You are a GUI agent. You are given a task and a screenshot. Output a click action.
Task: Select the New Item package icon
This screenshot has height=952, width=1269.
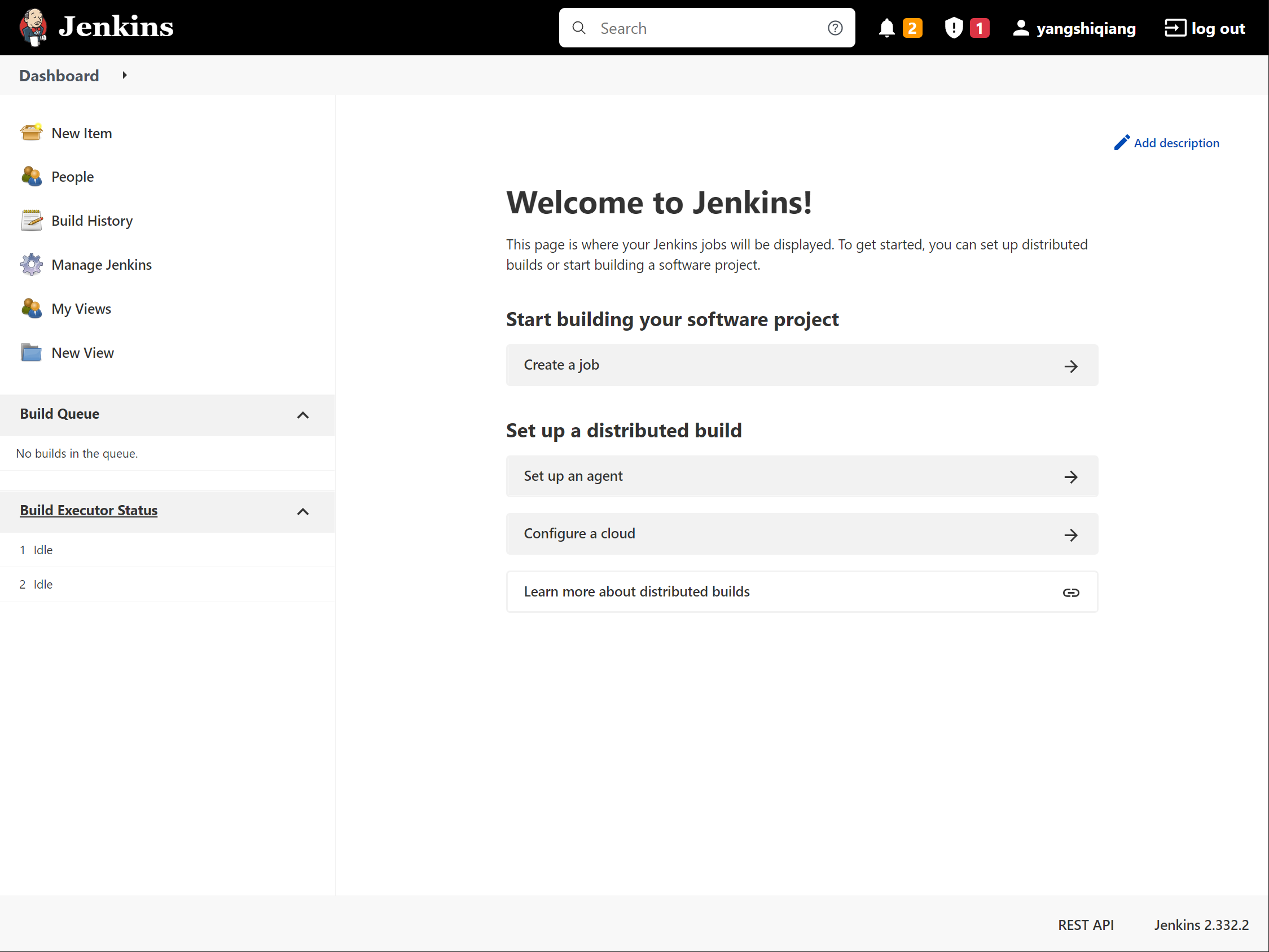click(x=32, y=133)
